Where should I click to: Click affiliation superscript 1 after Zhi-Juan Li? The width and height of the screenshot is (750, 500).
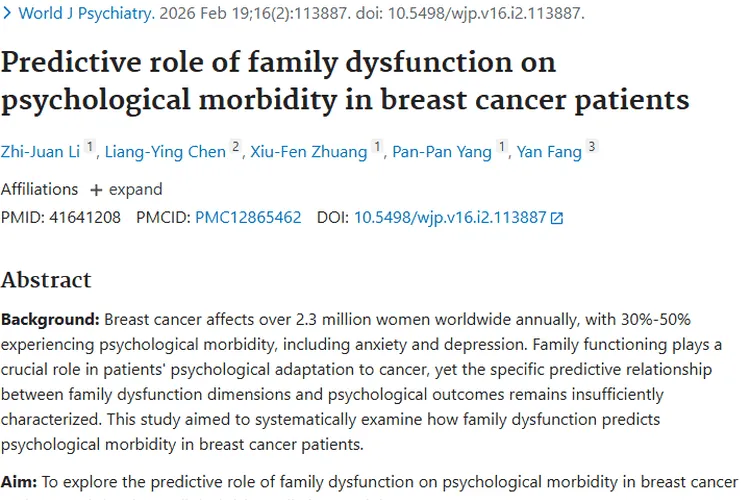coord(89,147)
